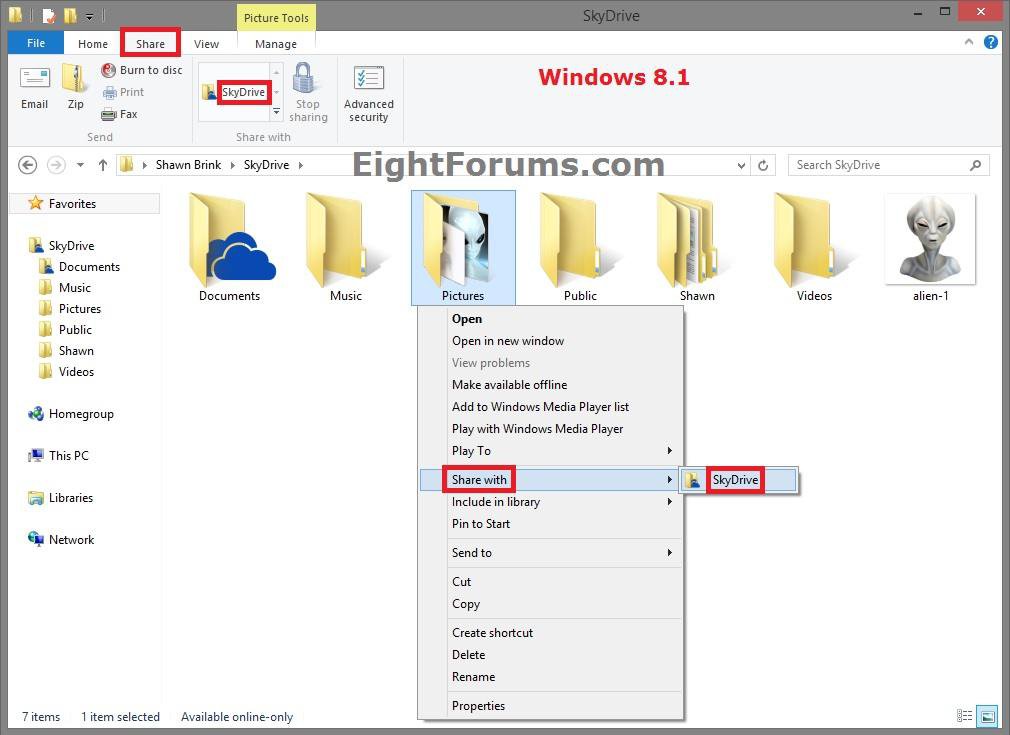Click the Zip icon in the ribbon
The height and width of the screenshot is (735, 1010).
tap(75, 88)
